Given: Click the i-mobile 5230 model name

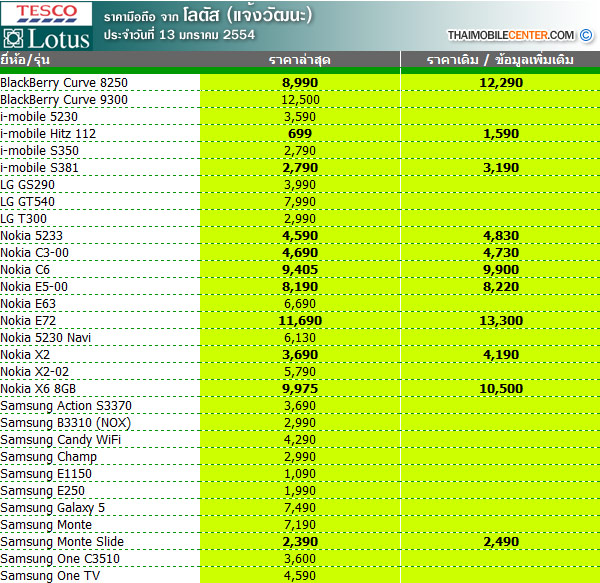Looking at the screenshot, I should coord(39,117).
